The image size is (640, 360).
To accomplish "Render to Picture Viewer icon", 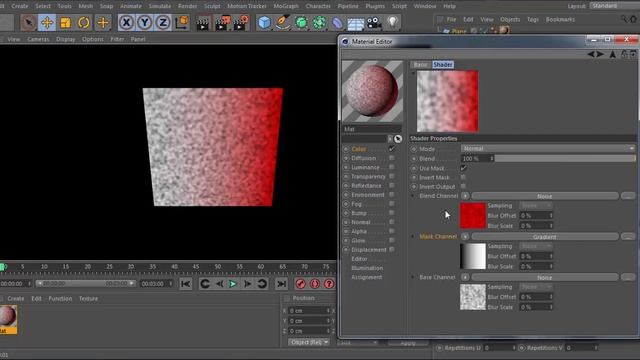I will (222, 23).
